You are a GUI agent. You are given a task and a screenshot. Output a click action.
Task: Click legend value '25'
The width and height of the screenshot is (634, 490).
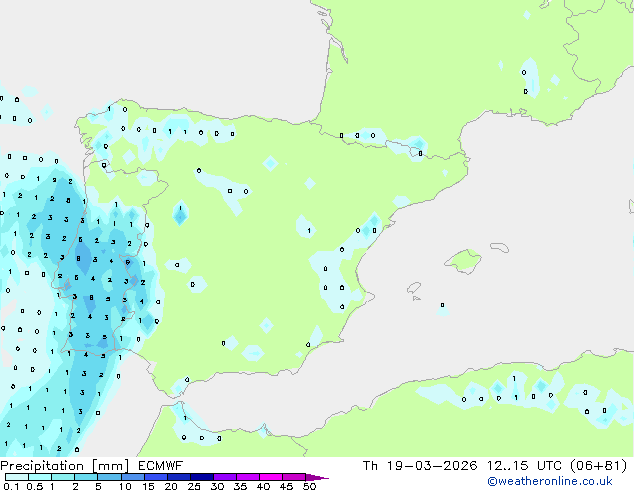click(x=194, y=486)
